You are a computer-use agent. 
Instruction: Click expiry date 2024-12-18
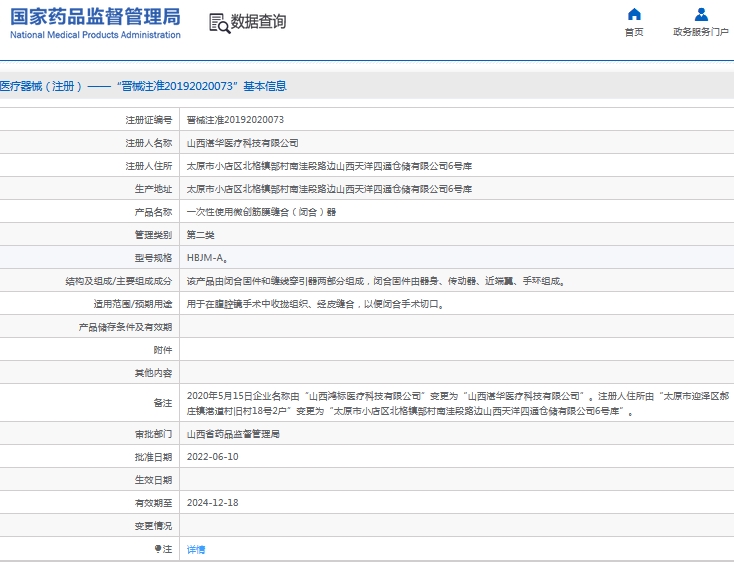coord(213,503)
